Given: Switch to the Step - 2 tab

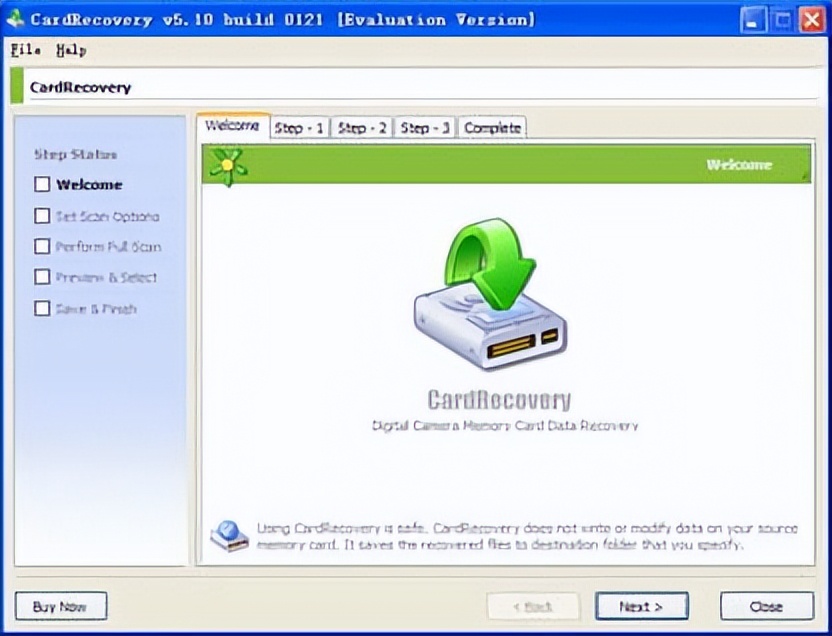Looking at the screenshot, I should [362, 128].
